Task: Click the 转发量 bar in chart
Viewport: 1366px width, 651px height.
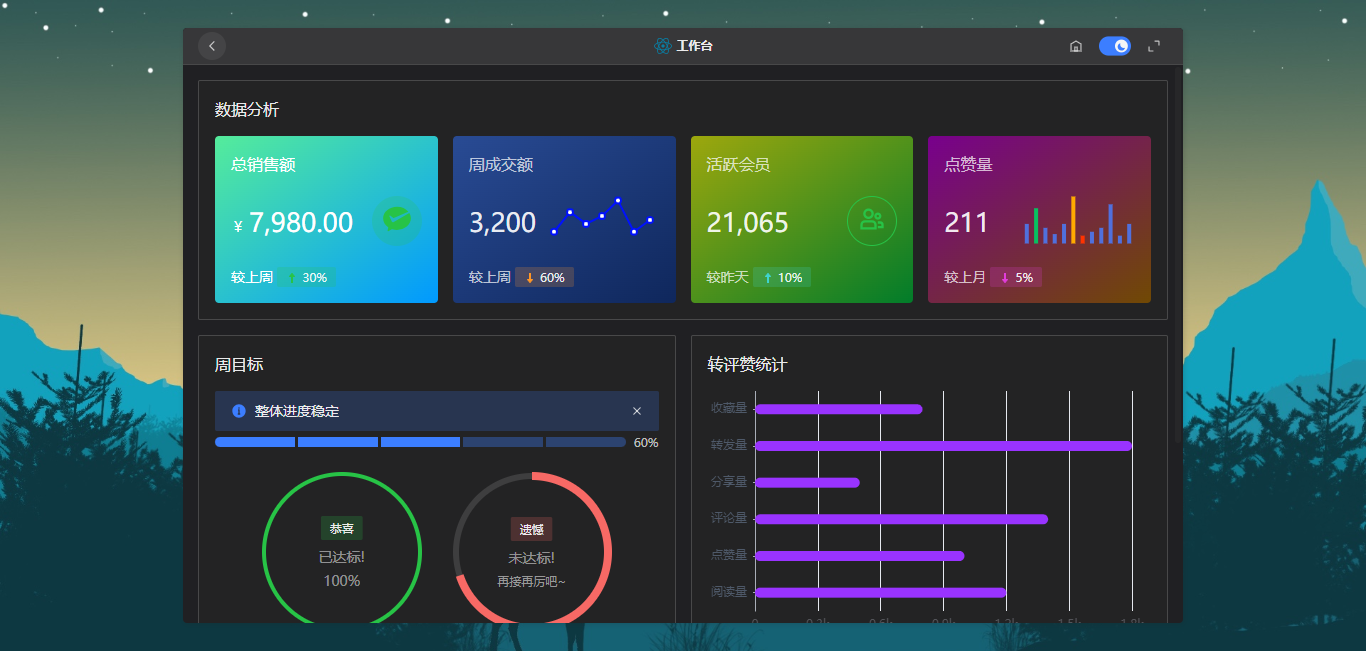Action: (x=943, y=446)
